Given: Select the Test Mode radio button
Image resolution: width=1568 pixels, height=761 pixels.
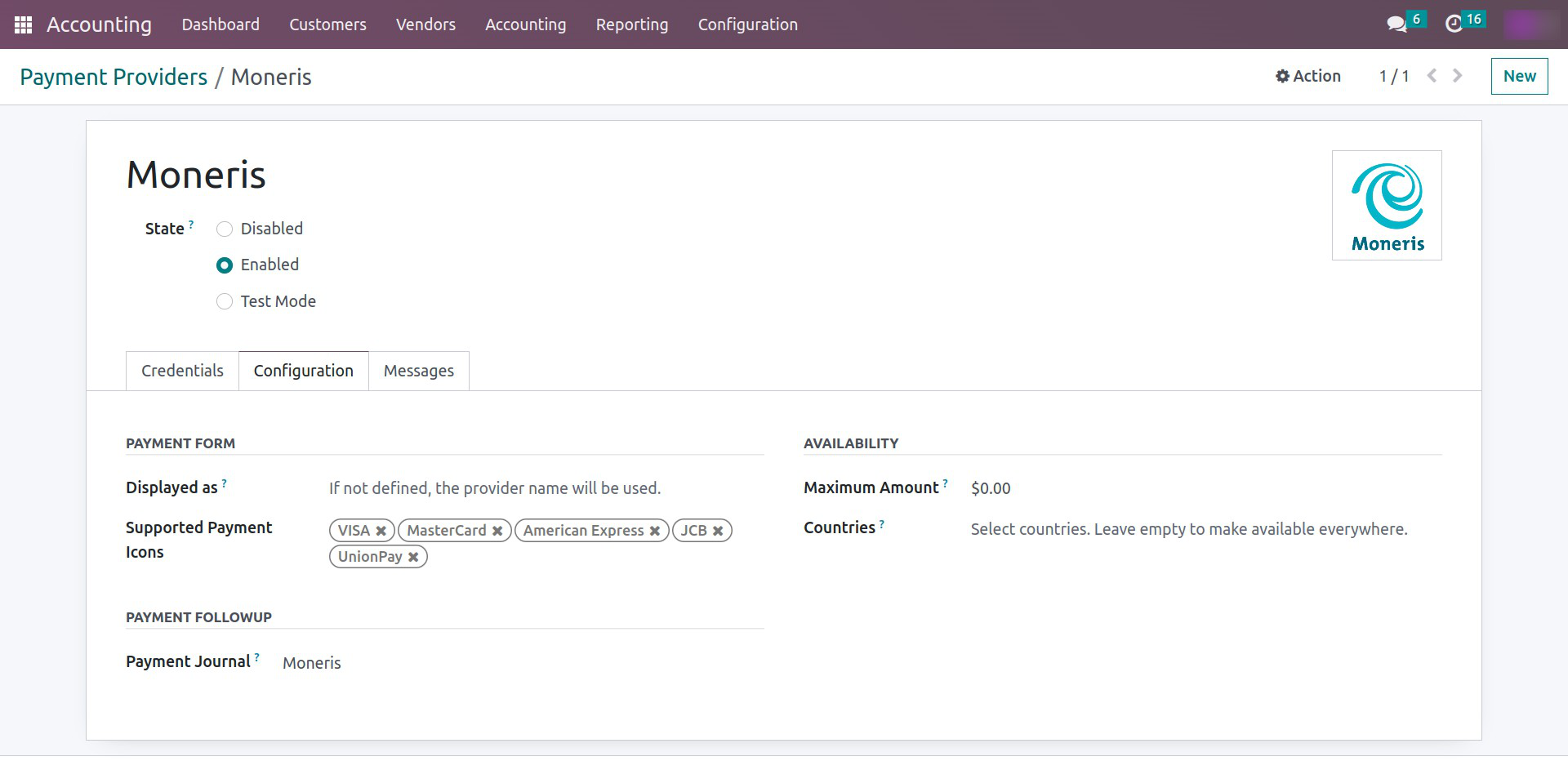Looking at the screenshot, I should click(225, 301).
